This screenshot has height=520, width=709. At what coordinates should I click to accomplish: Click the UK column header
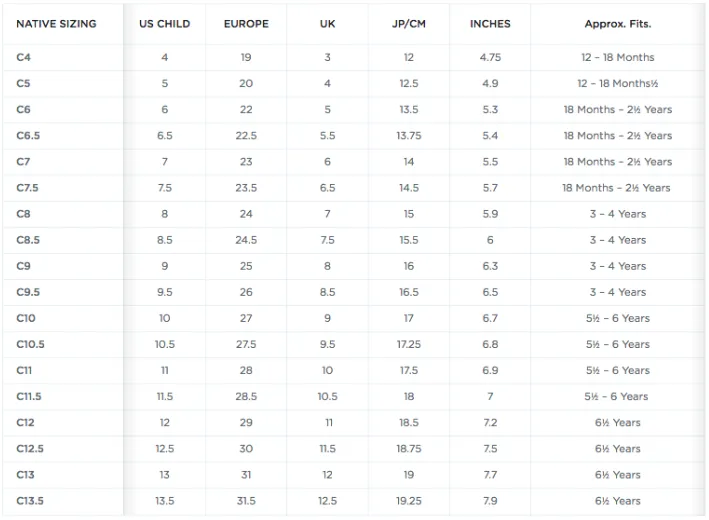327,24
